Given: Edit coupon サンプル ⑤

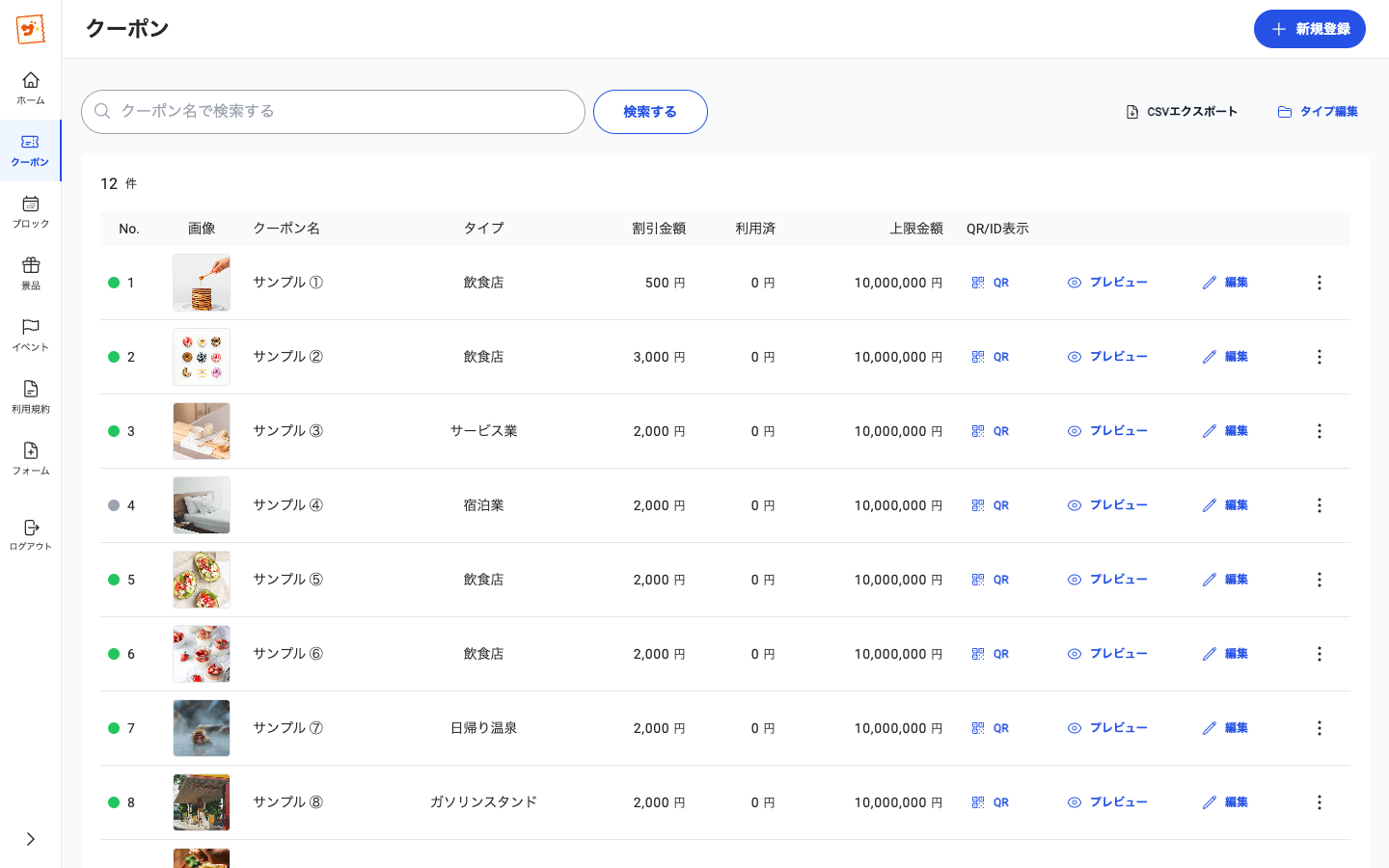Looking at the screenshot, I should coord(1225,580).
